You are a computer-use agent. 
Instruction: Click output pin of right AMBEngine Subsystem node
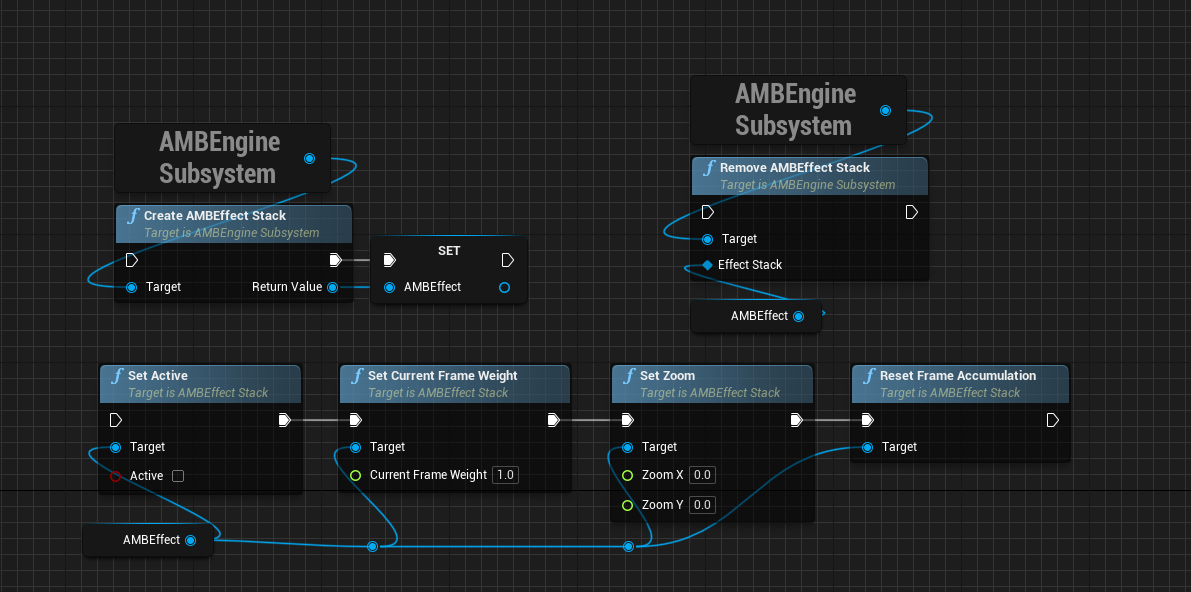pyautogui.click(x=885, y=110)
